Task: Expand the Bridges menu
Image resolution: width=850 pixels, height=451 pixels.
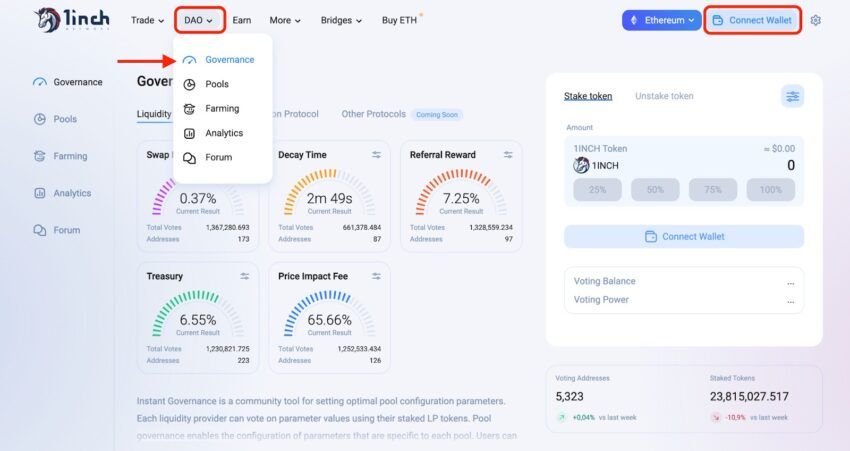Action: (x=342, y=20)
